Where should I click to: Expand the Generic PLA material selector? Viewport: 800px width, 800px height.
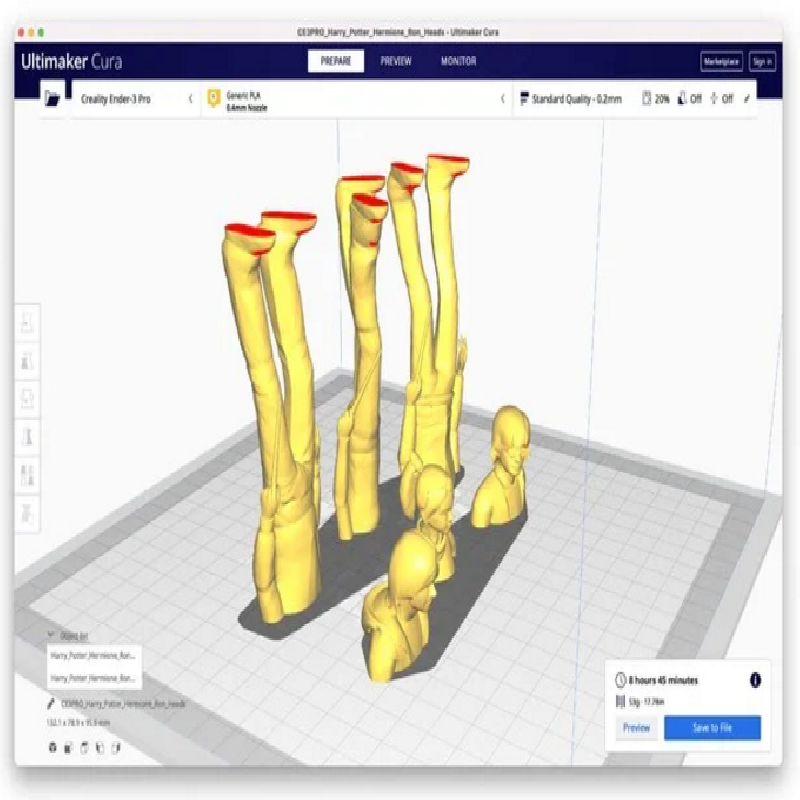click(x=357, y=99)
